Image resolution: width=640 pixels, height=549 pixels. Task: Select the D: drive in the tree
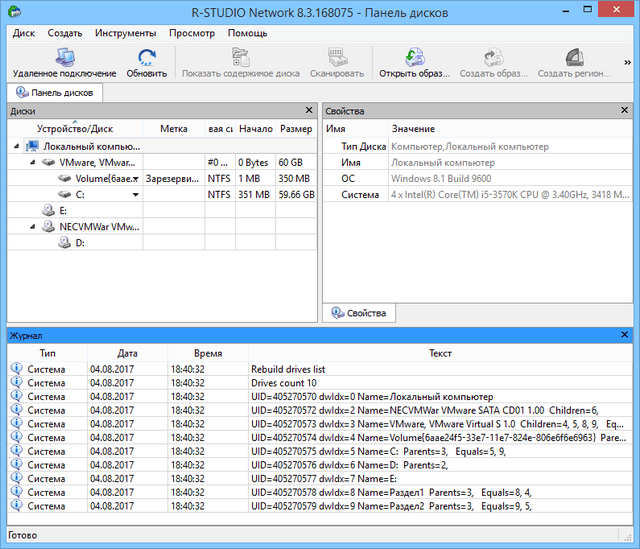point(79,243)
